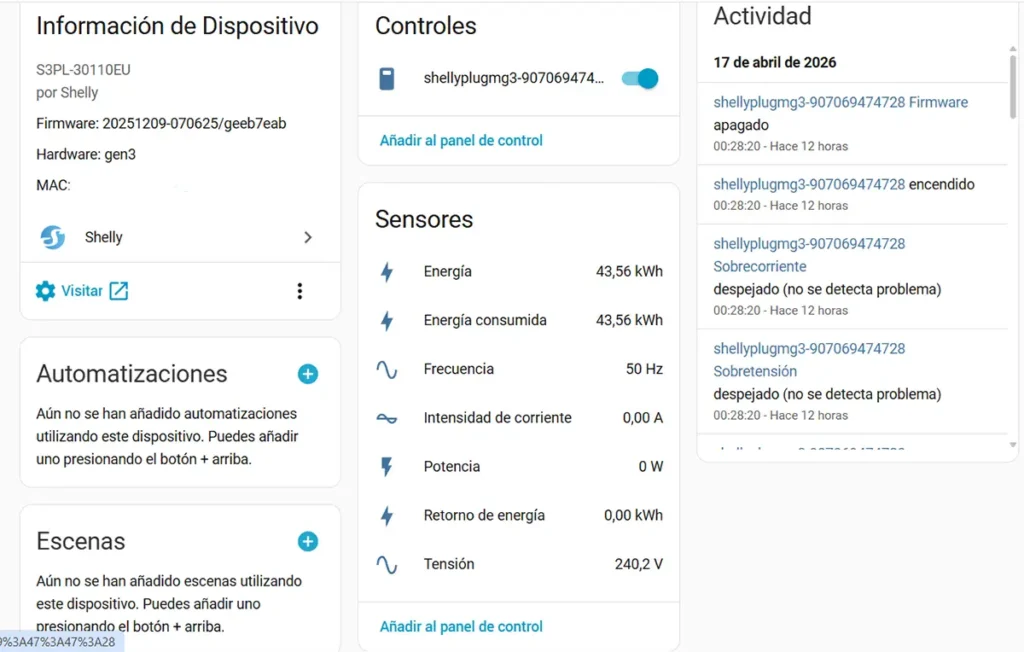Open the Tensión sensor row
This screenshot has height=652, width=1024.
coord(518,564)
